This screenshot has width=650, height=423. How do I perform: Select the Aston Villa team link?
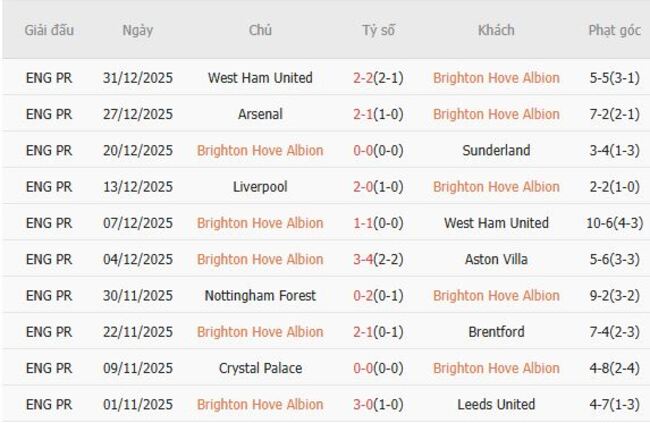click(496, 259)
